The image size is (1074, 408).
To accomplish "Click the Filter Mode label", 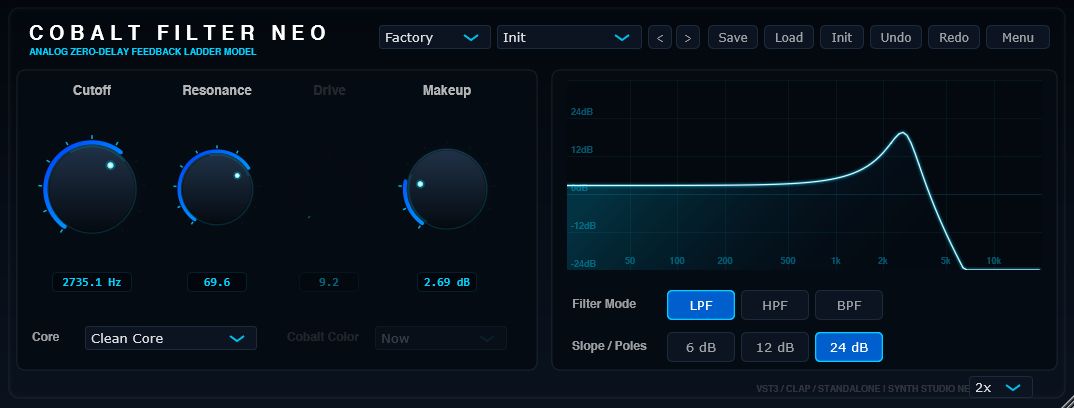I will click(x=604, y=304).
